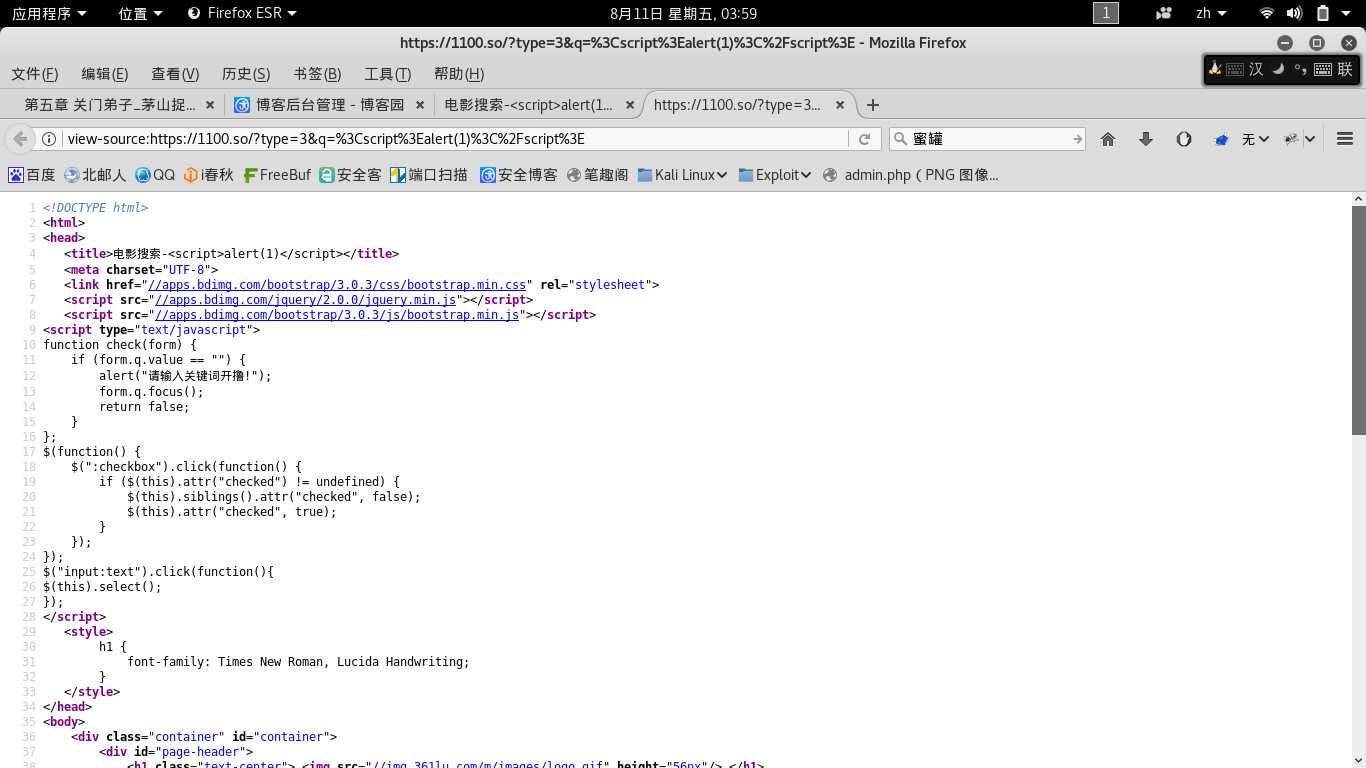Open the 帮助(H) menu
1366x768 pixels.
click(459, 74)
